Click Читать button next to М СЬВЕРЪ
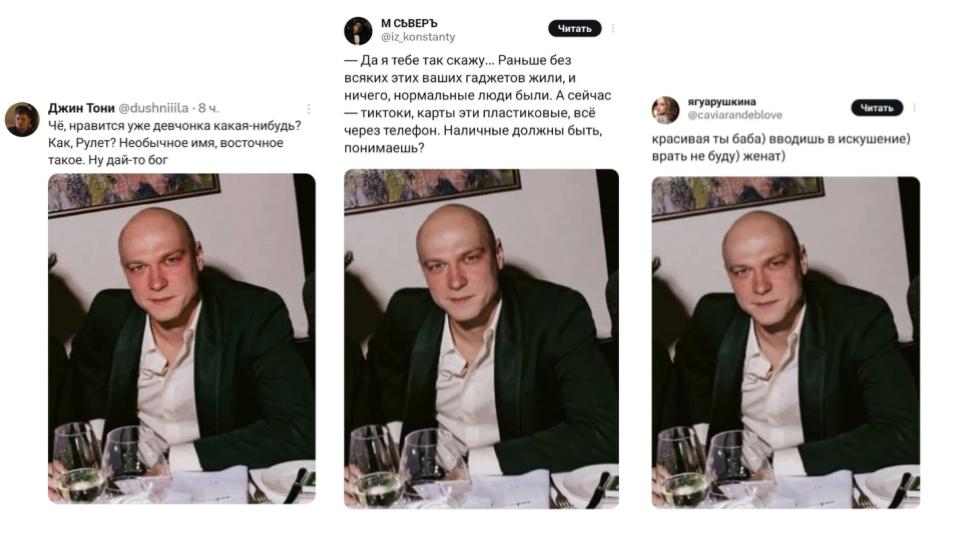This screenshot has width=960, height=540. tap(575, 28)
